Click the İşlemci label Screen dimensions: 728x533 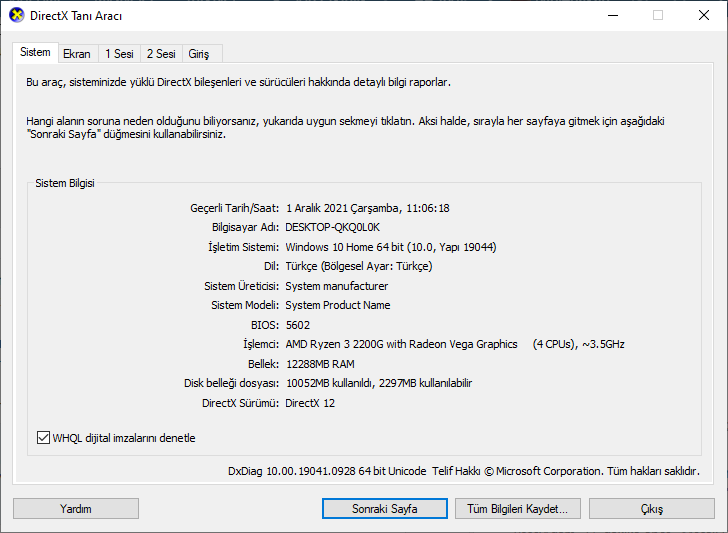[x=261, y=344]
